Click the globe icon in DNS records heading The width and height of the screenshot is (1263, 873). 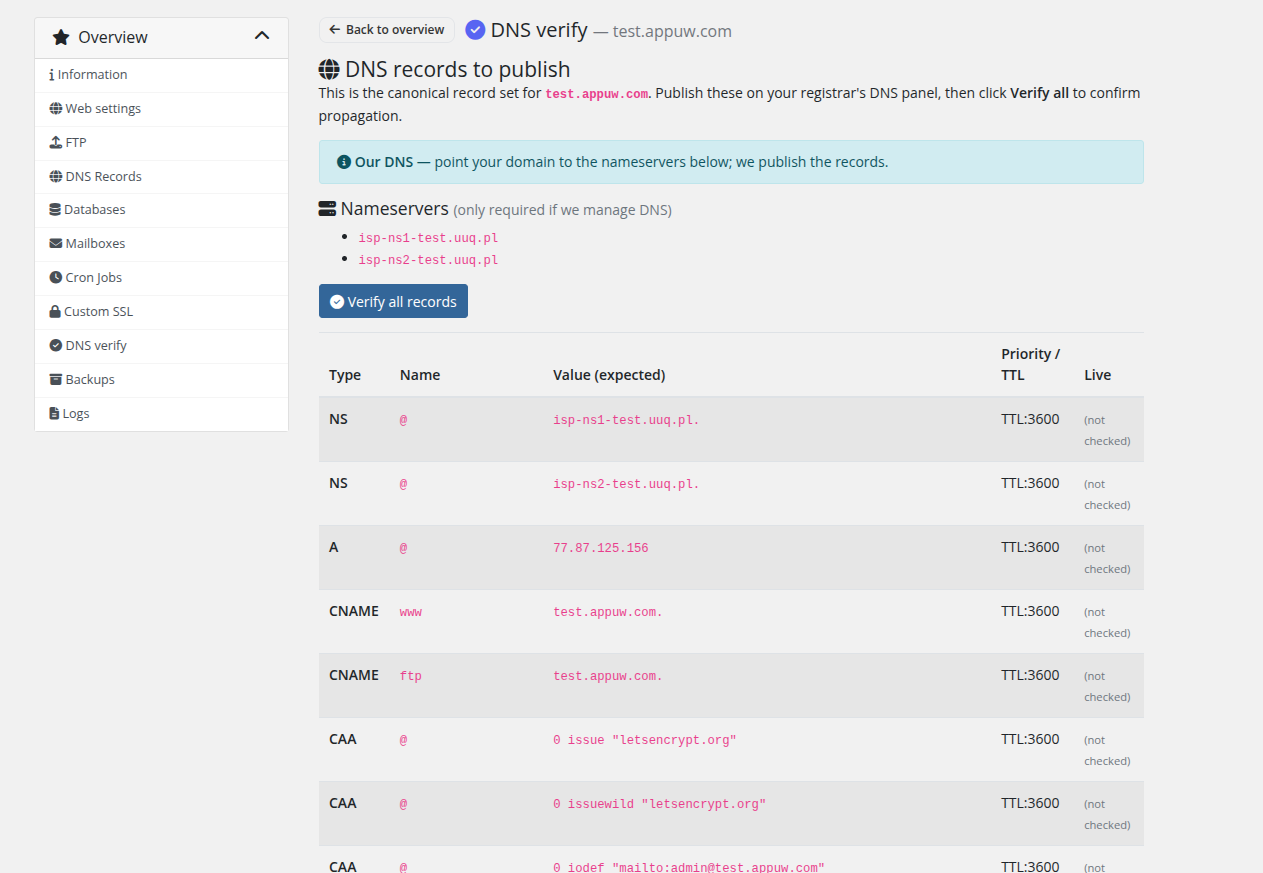tap(329, 70)
